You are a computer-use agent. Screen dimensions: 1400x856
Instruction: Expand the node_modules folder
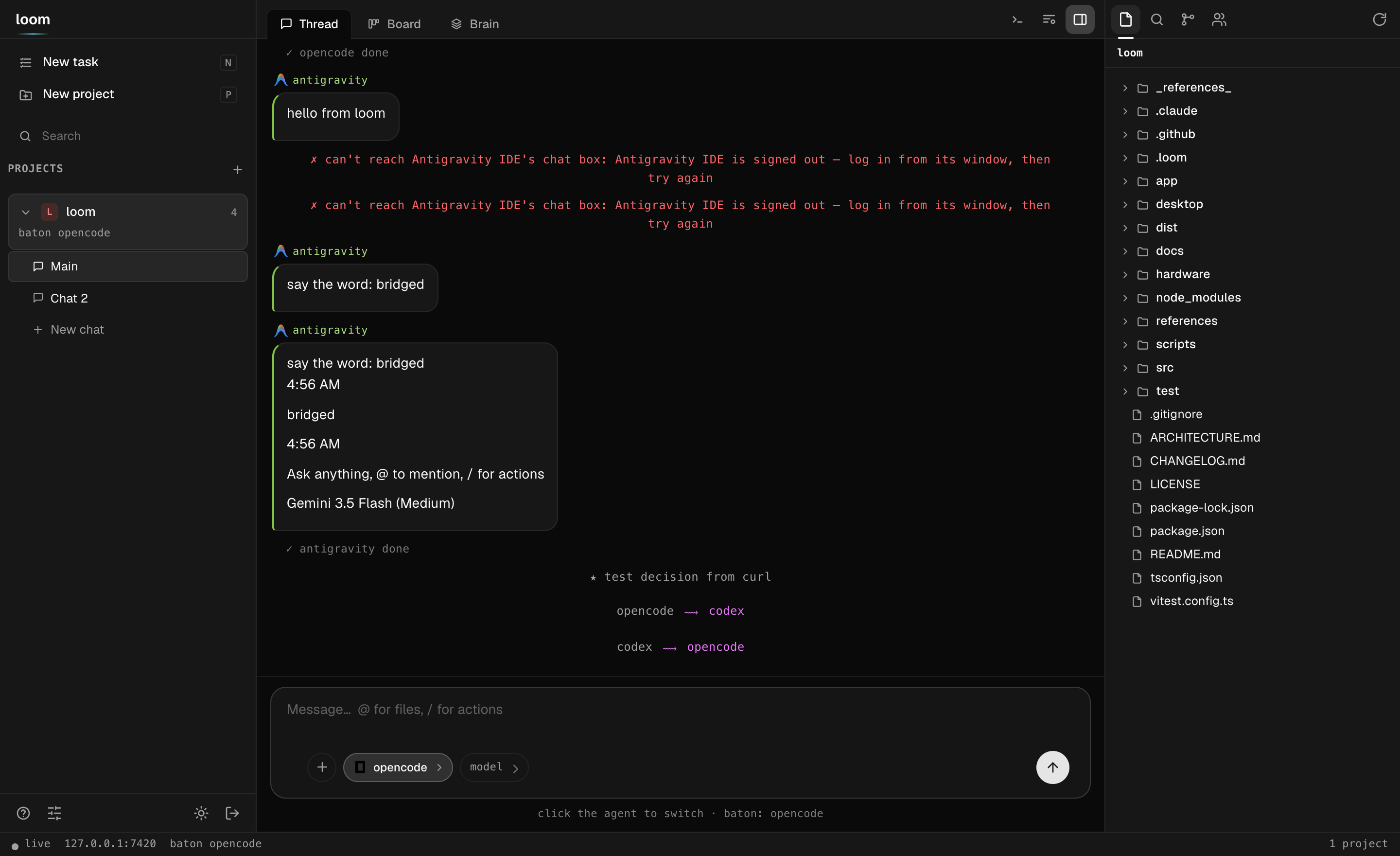[1252, 297]
